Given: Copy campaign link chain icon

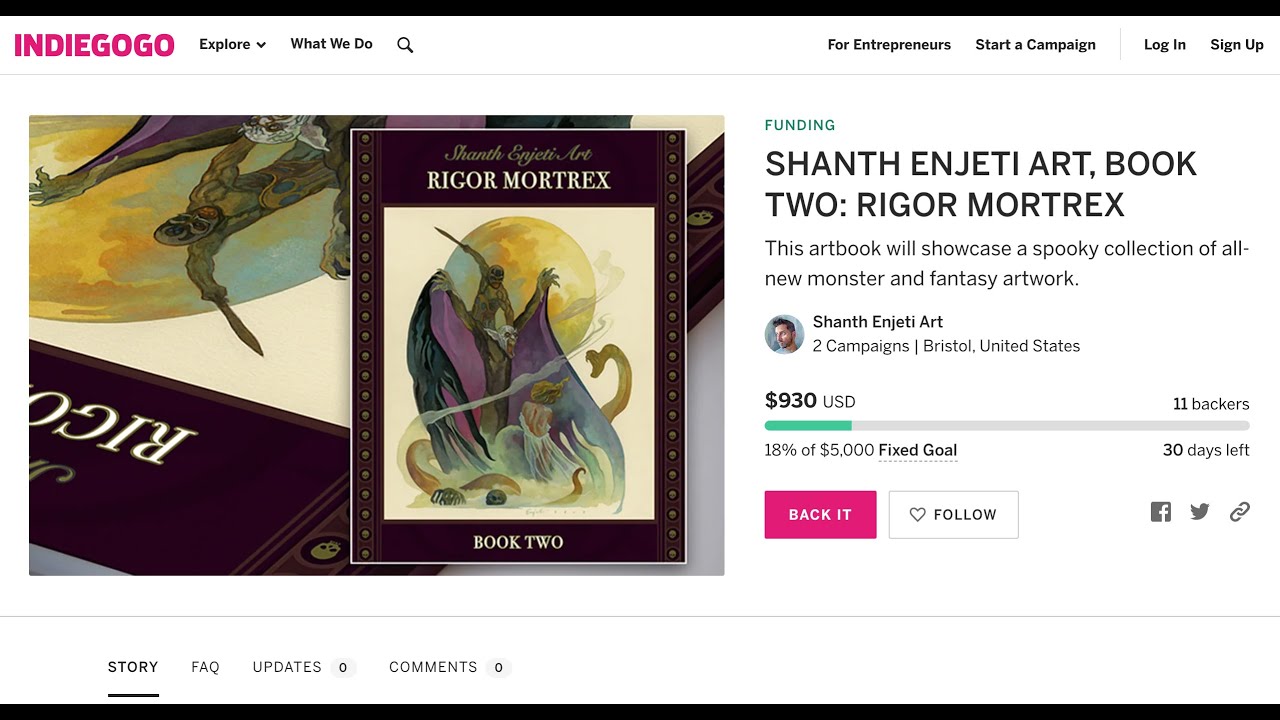Looking at the screenshot, I should tap(1240, 512).
